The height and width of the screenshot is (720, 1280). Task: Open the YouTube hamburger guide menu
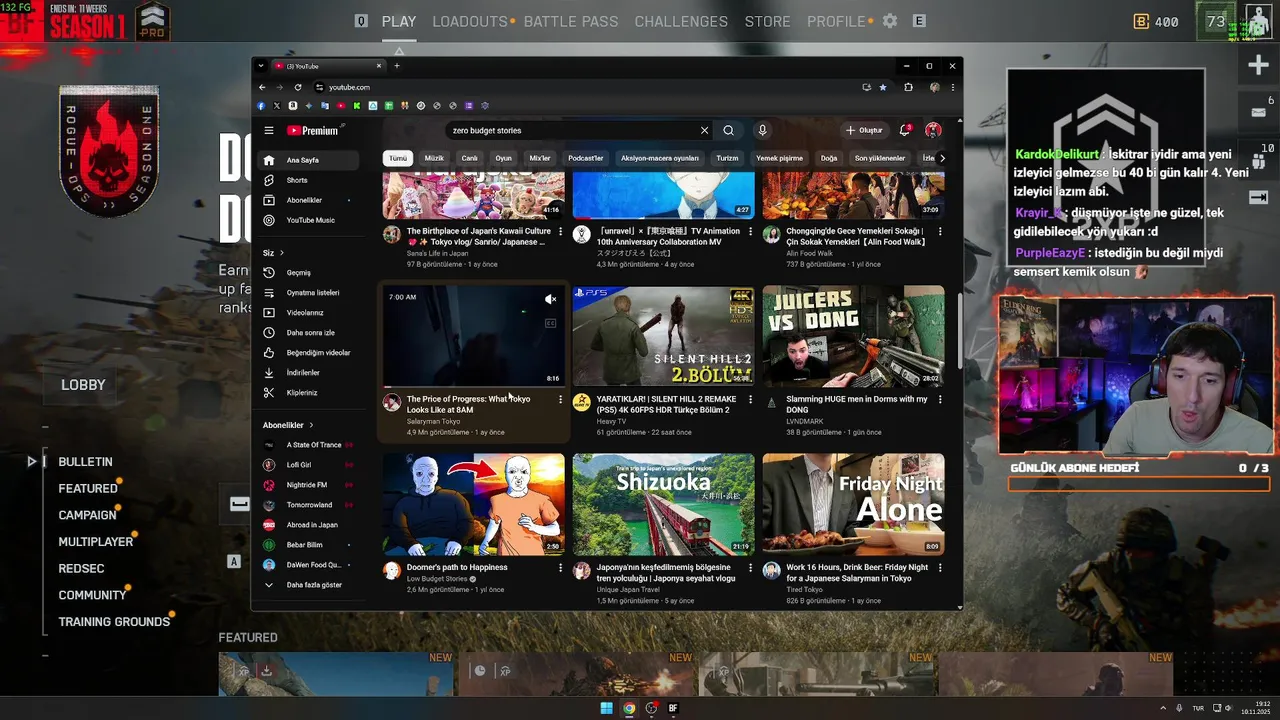point(269,130)
